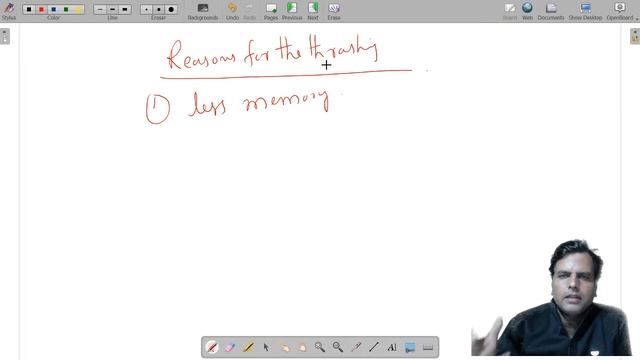Select the Eraser tool in stylus palette

click(230, 347)
